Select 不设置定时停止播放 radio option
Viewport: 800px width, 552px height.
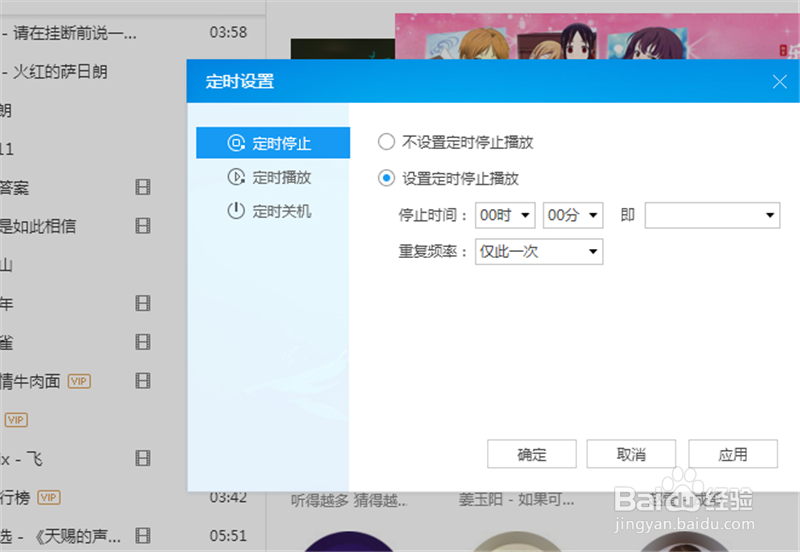(x=386, y=142)
